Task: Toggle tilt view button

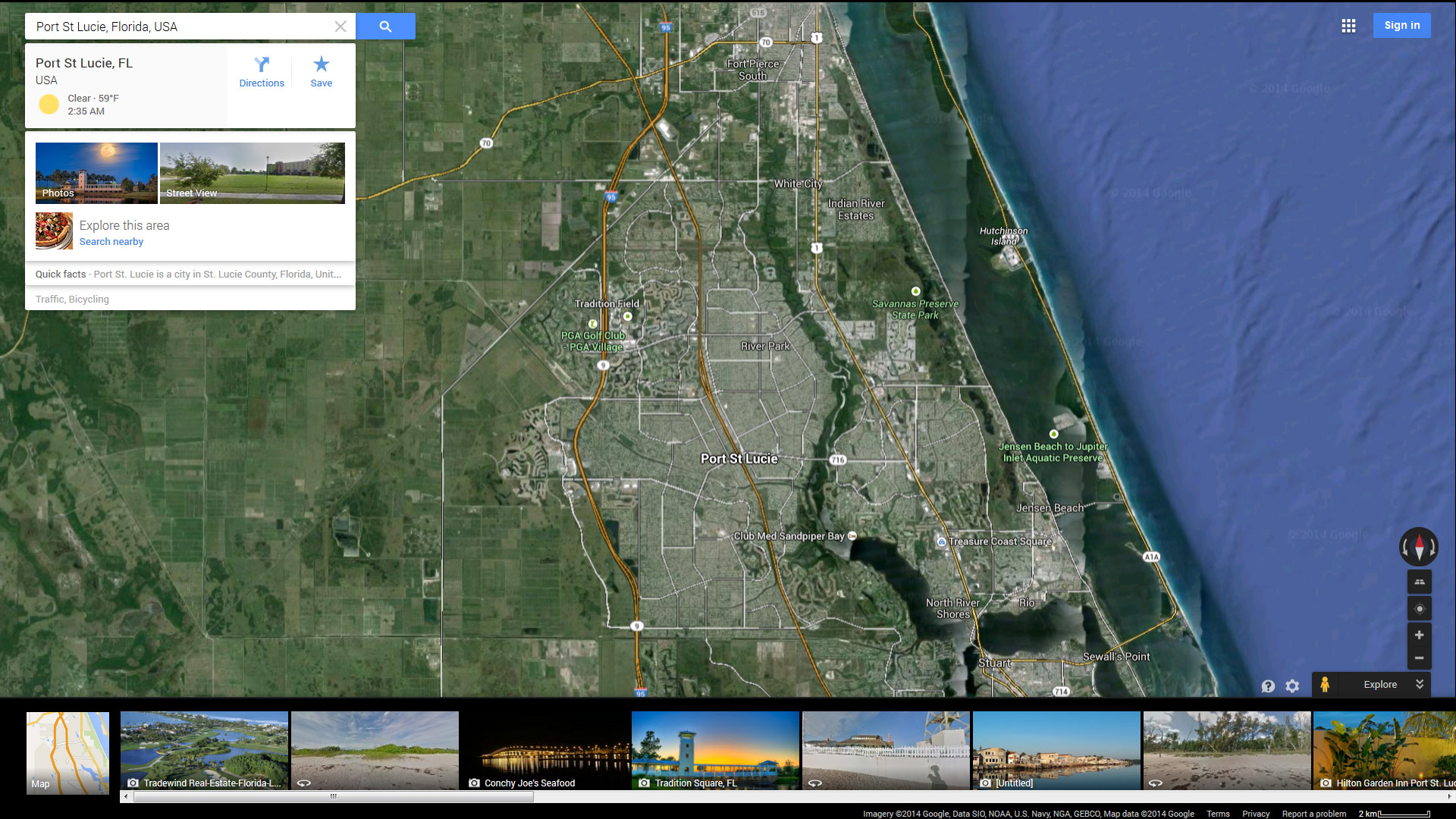Action: 1419,582
